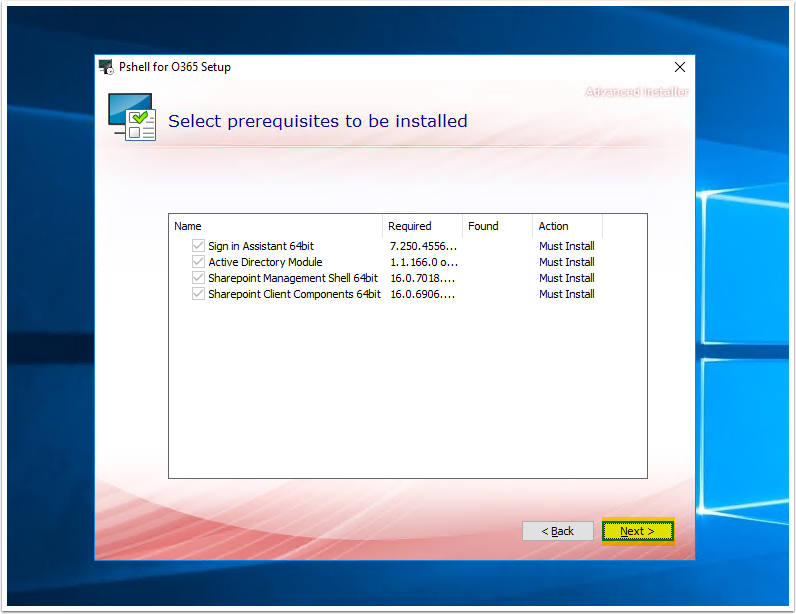Click the Select prerequisites to be installed heading

tap(318, 121)
